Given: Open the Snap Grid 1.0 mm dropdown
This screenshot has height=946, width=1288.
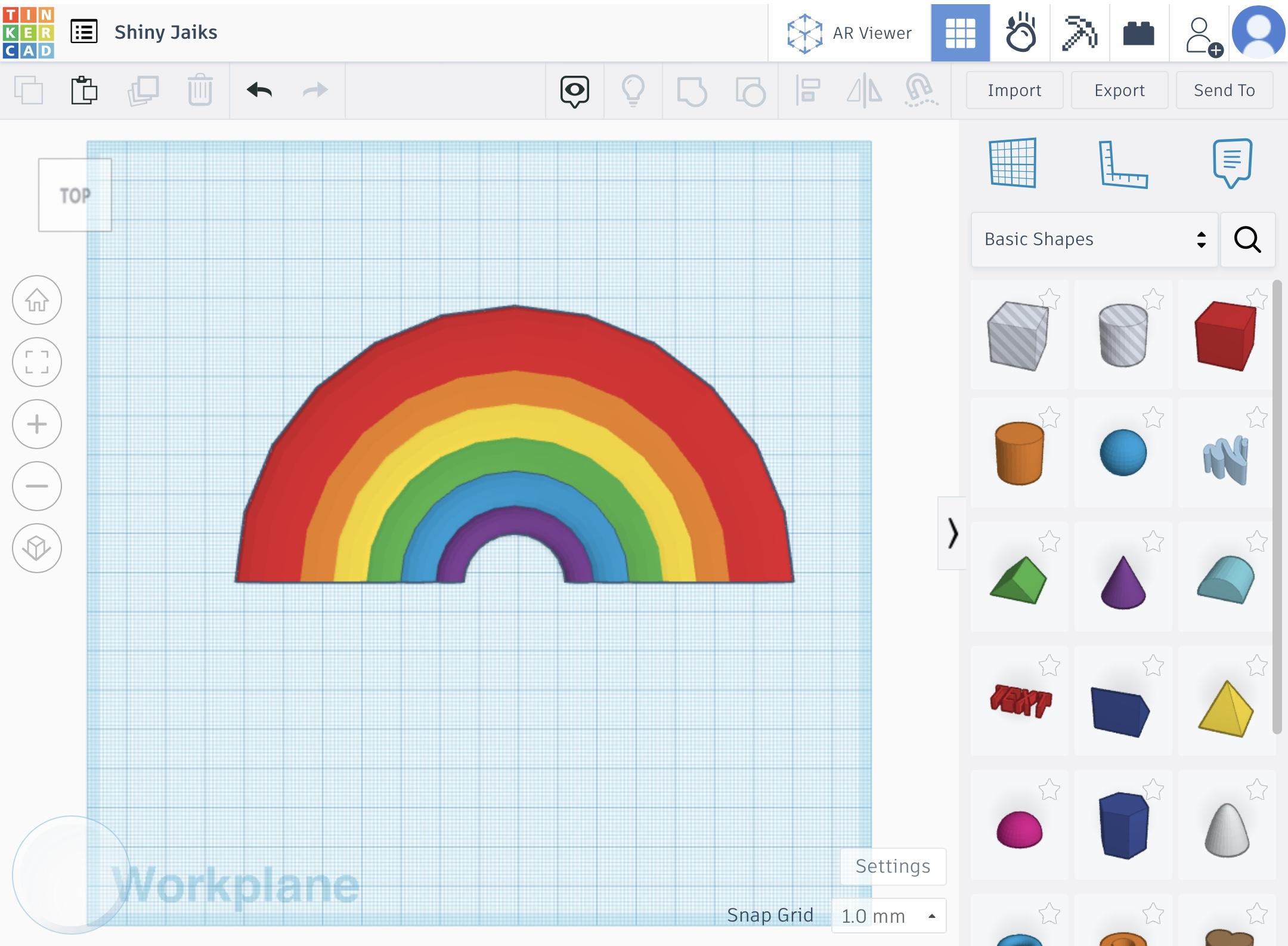Looking at the screenshot, I should tap(888, 916).
